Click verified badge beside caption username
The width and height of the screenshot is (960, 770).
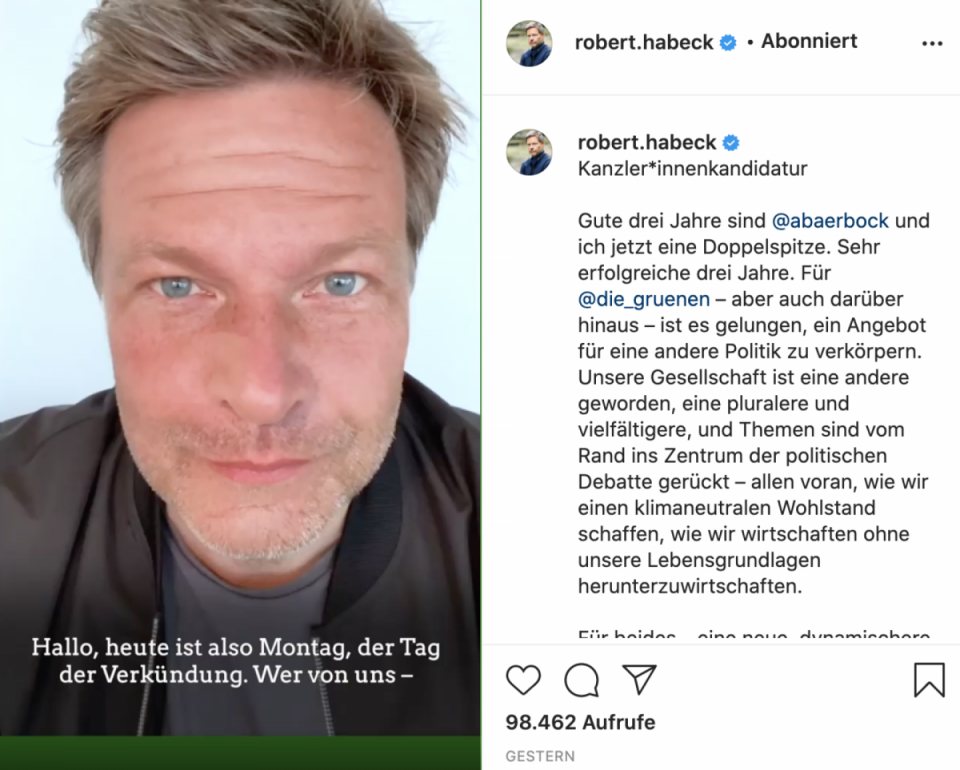731,143
